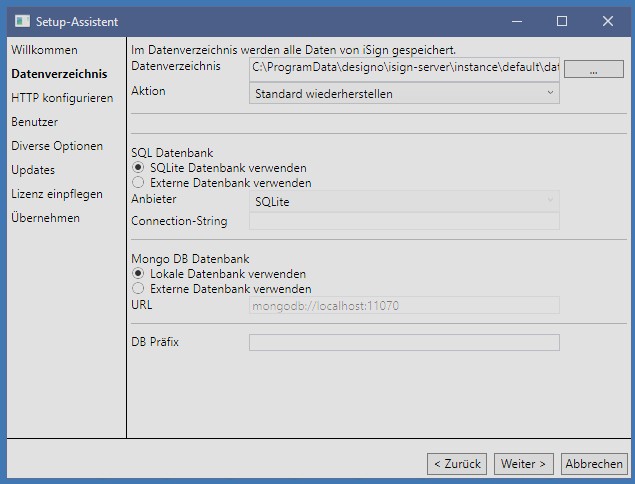Cancel setup with Abbrechen button

click(594, 463)
